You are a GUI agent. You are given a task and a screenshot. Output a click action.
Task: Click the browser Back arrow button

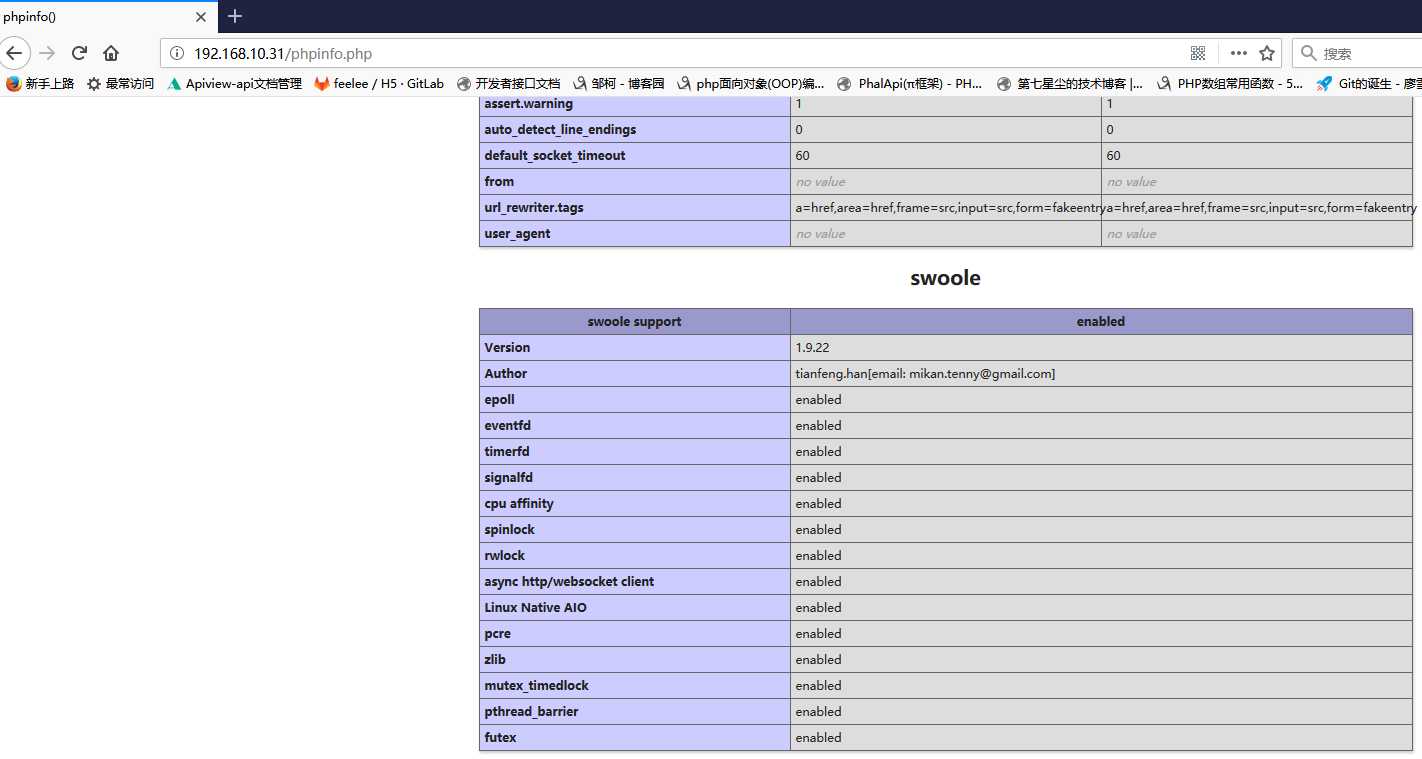click(x=13, y=53)
